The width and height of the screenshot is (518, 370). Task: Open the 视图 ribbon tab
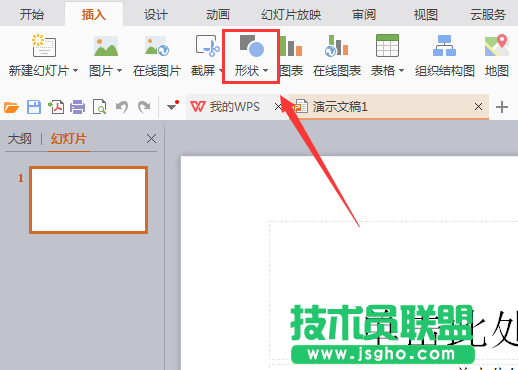click(x=426, y=15)
